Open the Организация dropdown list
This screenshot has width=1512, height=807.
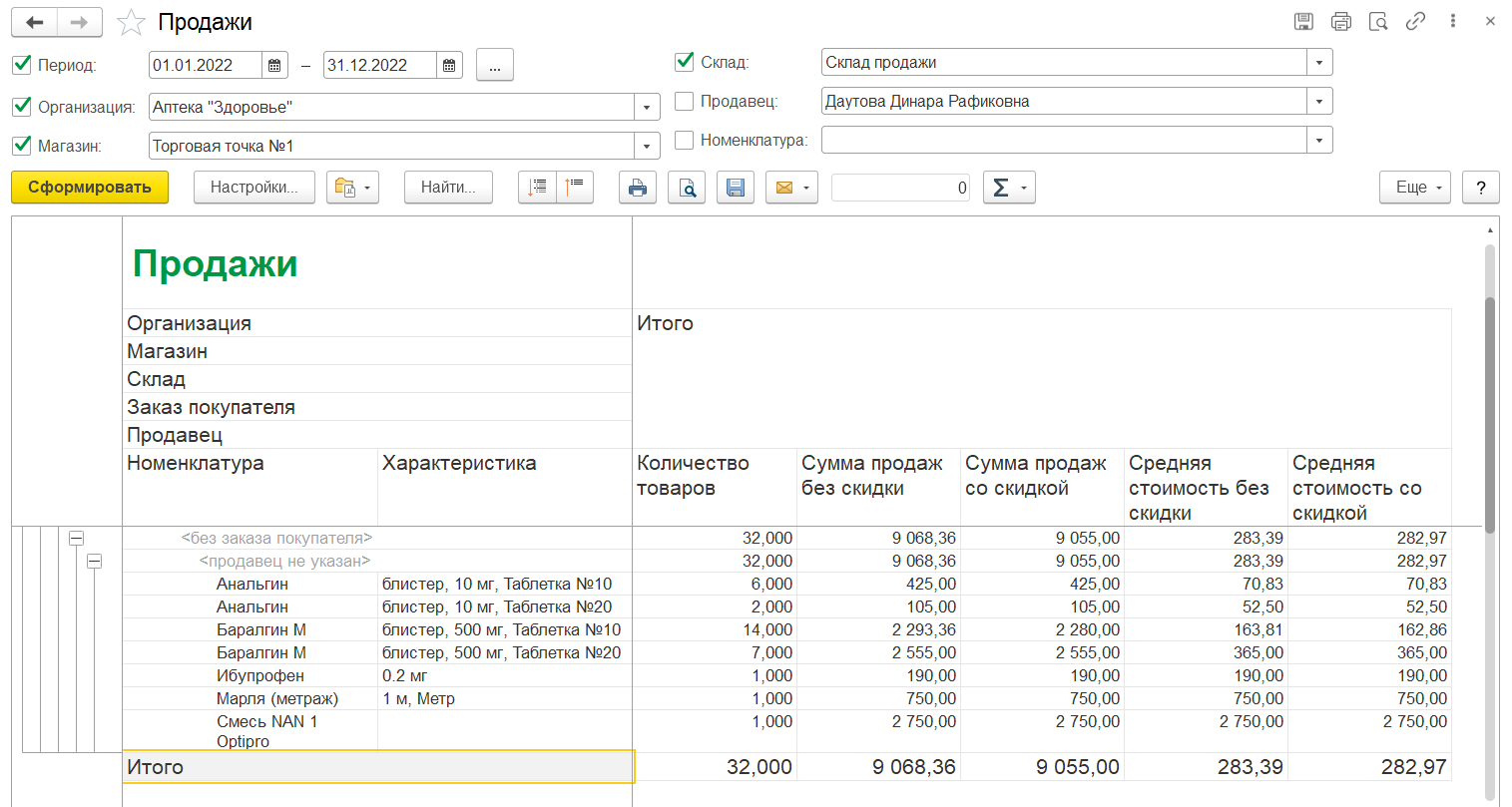[x=647, y=107]
